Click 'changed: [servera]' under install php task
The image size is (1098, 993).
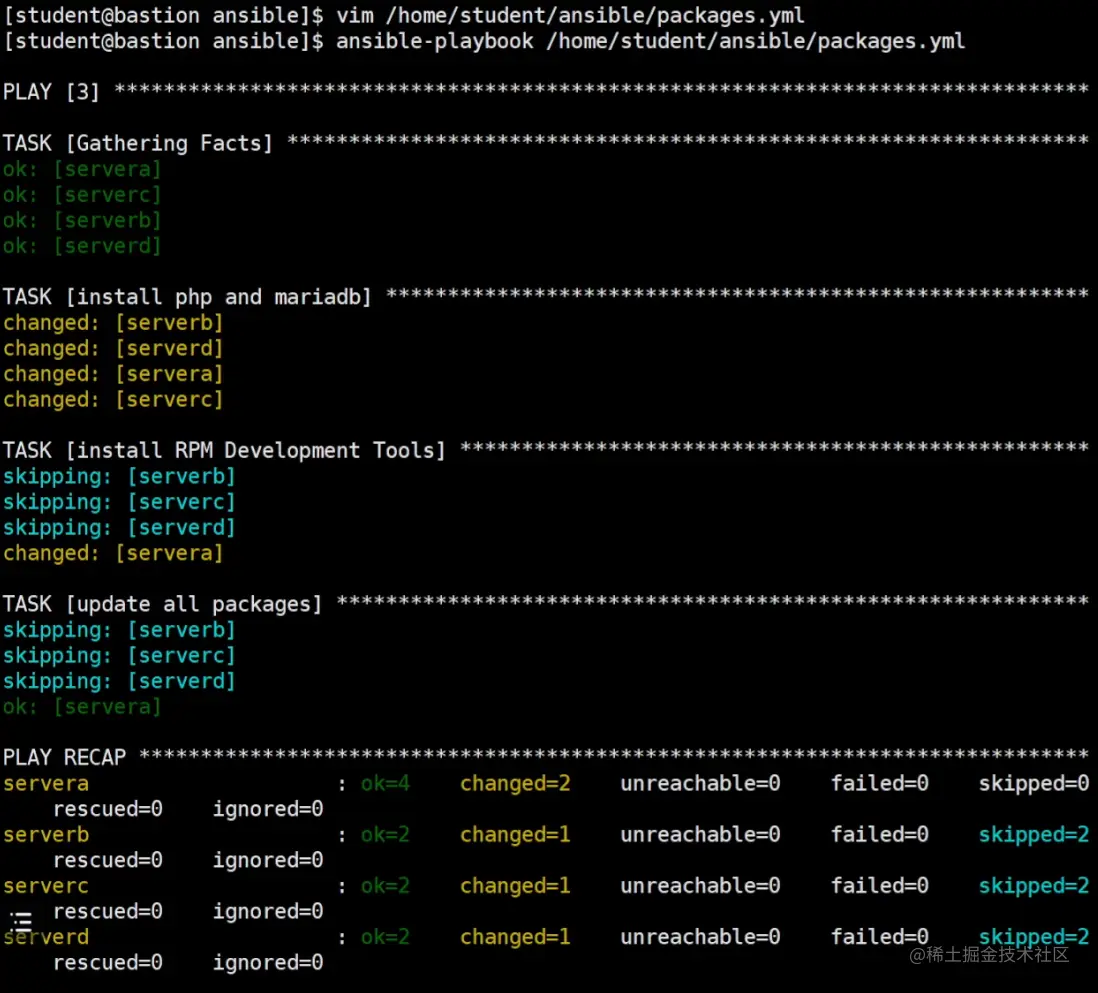click(x=113, y=374)
